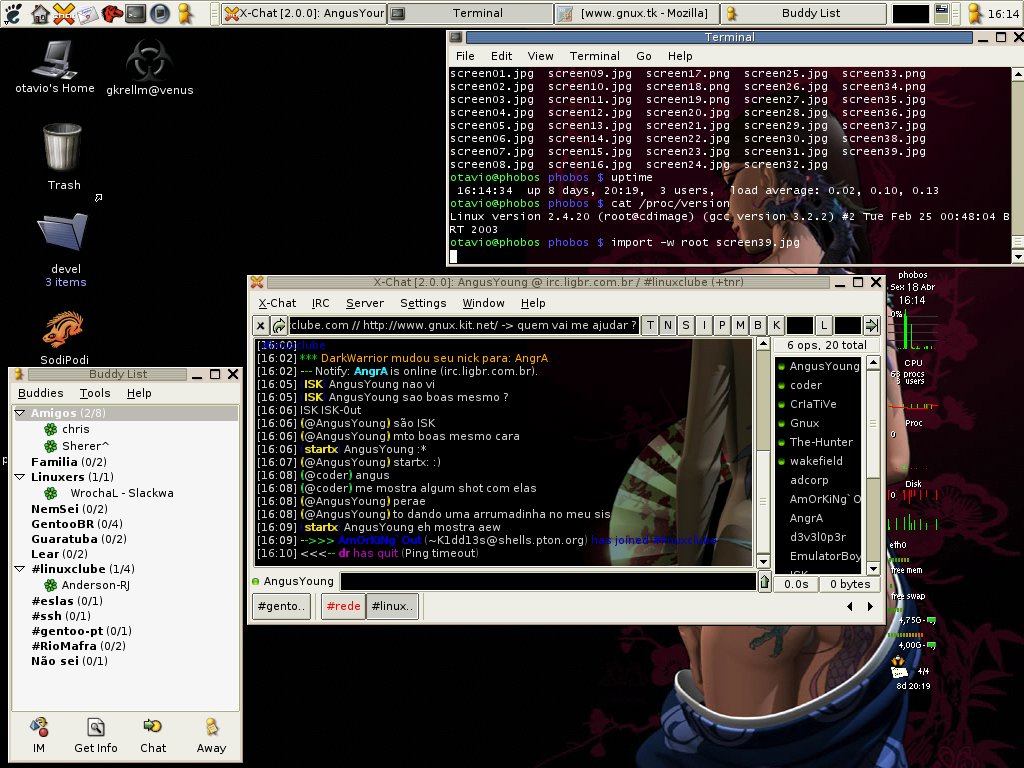Click the Get Info button in Buddy List
Viewport: 1024px width, 768px height.
point(96,736)
